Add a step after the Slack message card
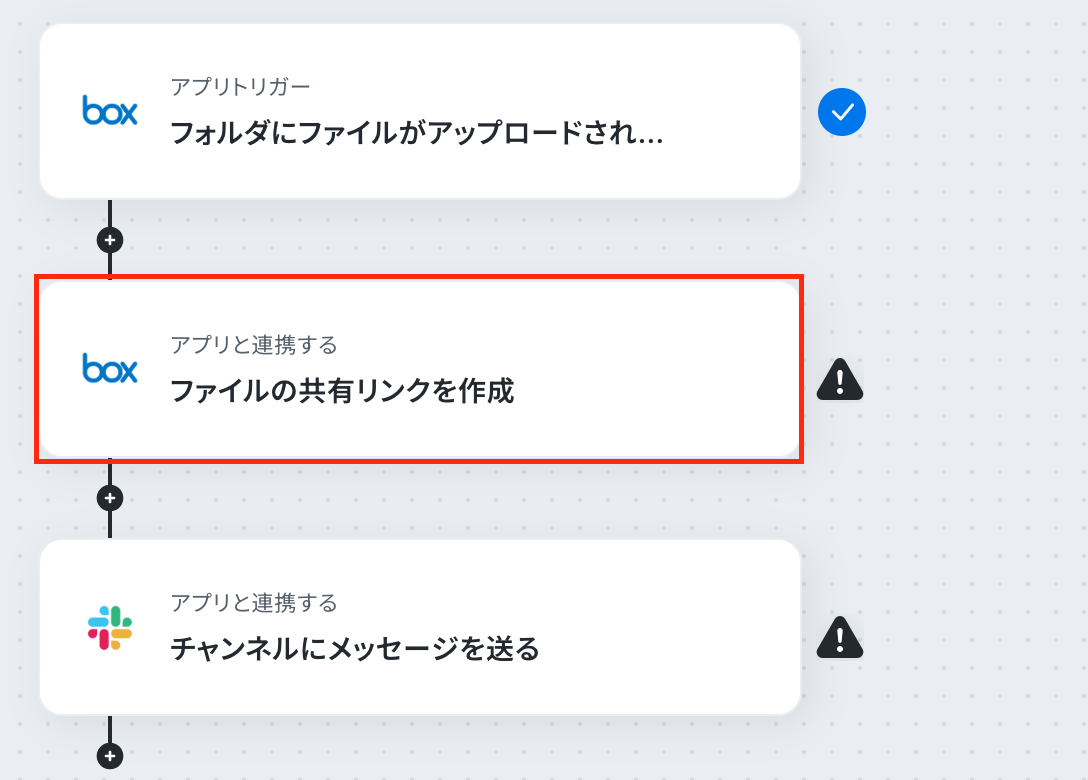 [110, 756]
